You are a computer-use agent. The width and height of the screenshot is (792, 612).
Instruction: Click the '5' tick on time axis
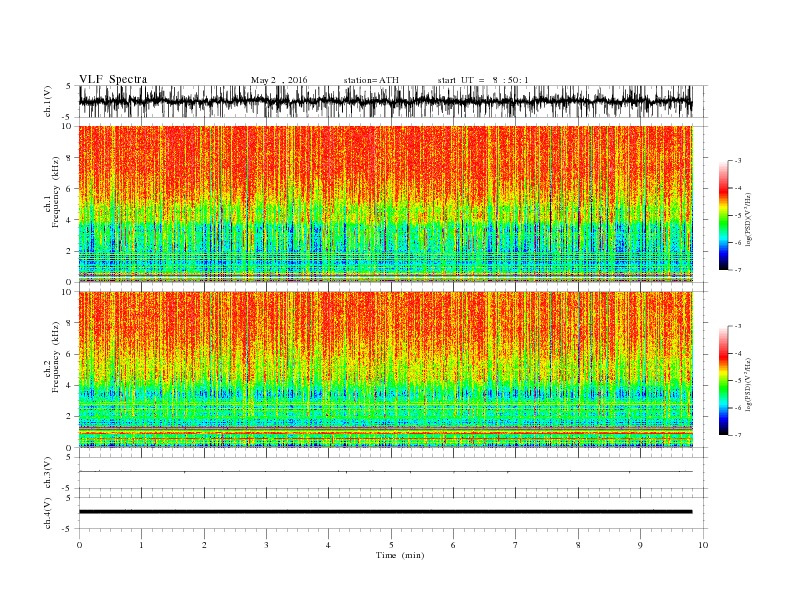pos(391,545)
